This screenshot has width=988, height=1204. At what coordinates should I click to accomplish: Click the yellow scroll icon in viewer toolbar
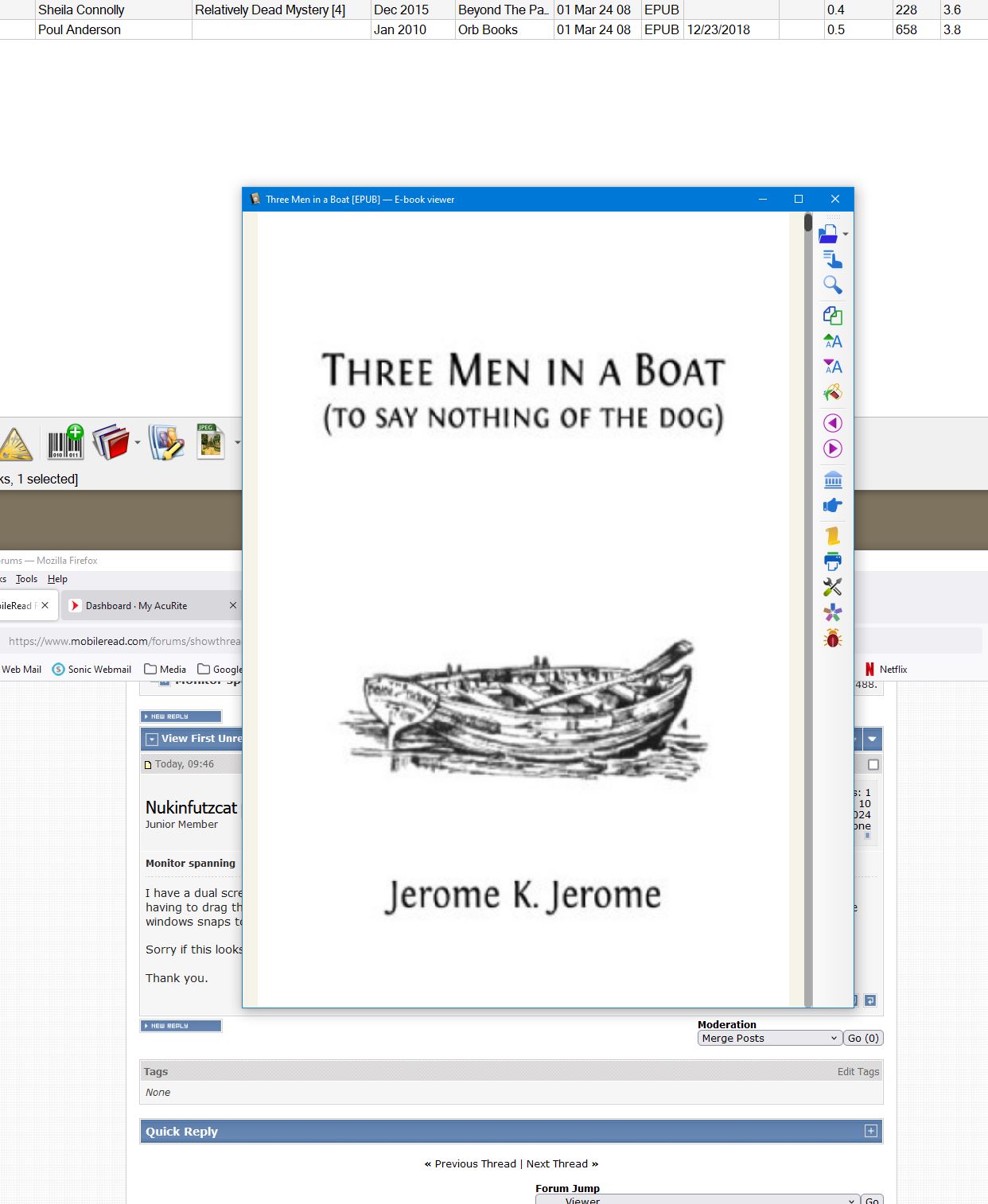[x=833, y=536]
